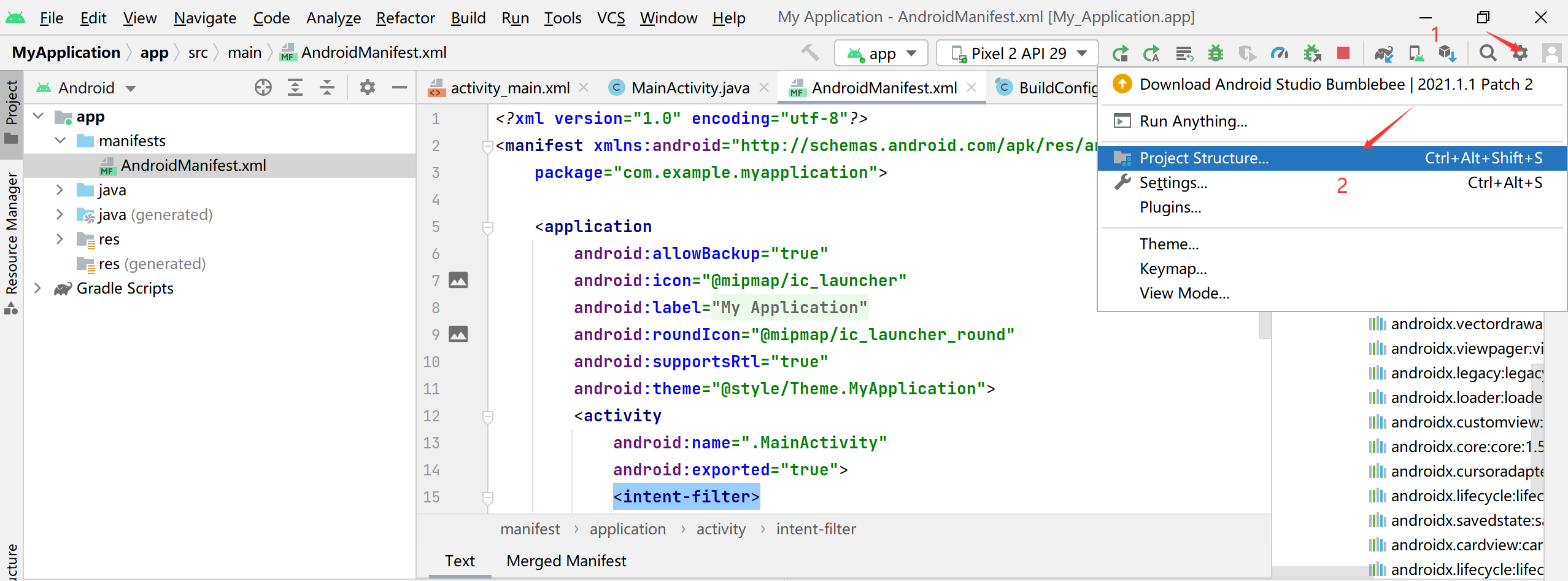Open the Profiler gauge icon

pos(1280,53)
